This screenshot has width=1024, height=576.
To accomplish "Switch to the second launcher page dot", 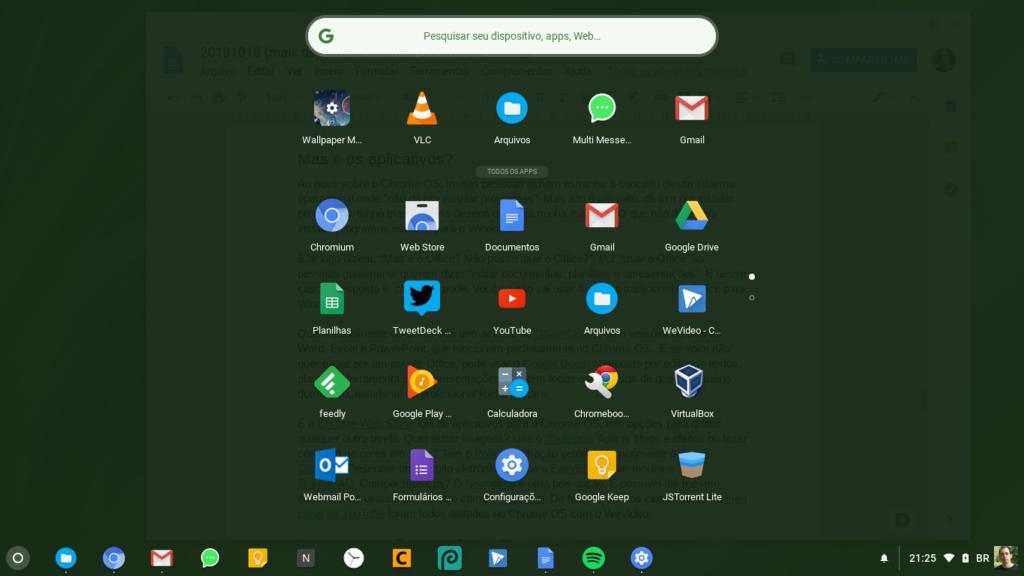I will click(752, 298).
